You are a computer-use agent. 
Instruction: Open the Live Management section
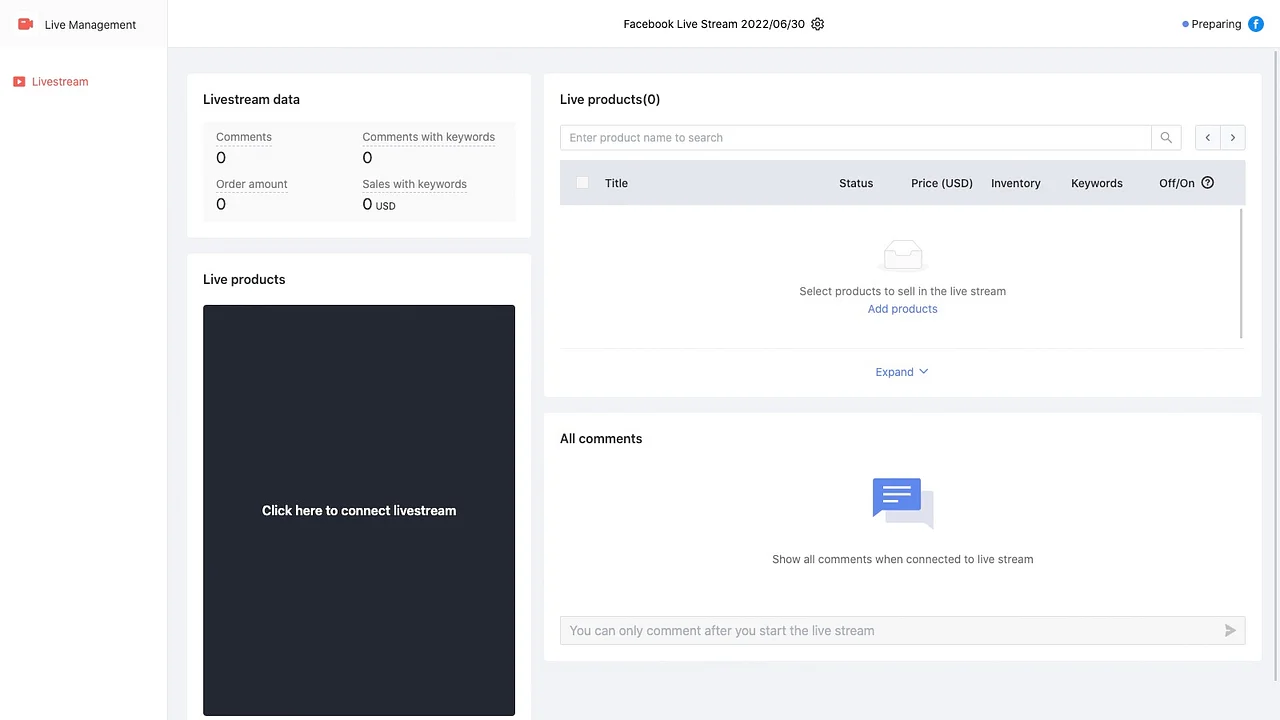tap(90, 24)
